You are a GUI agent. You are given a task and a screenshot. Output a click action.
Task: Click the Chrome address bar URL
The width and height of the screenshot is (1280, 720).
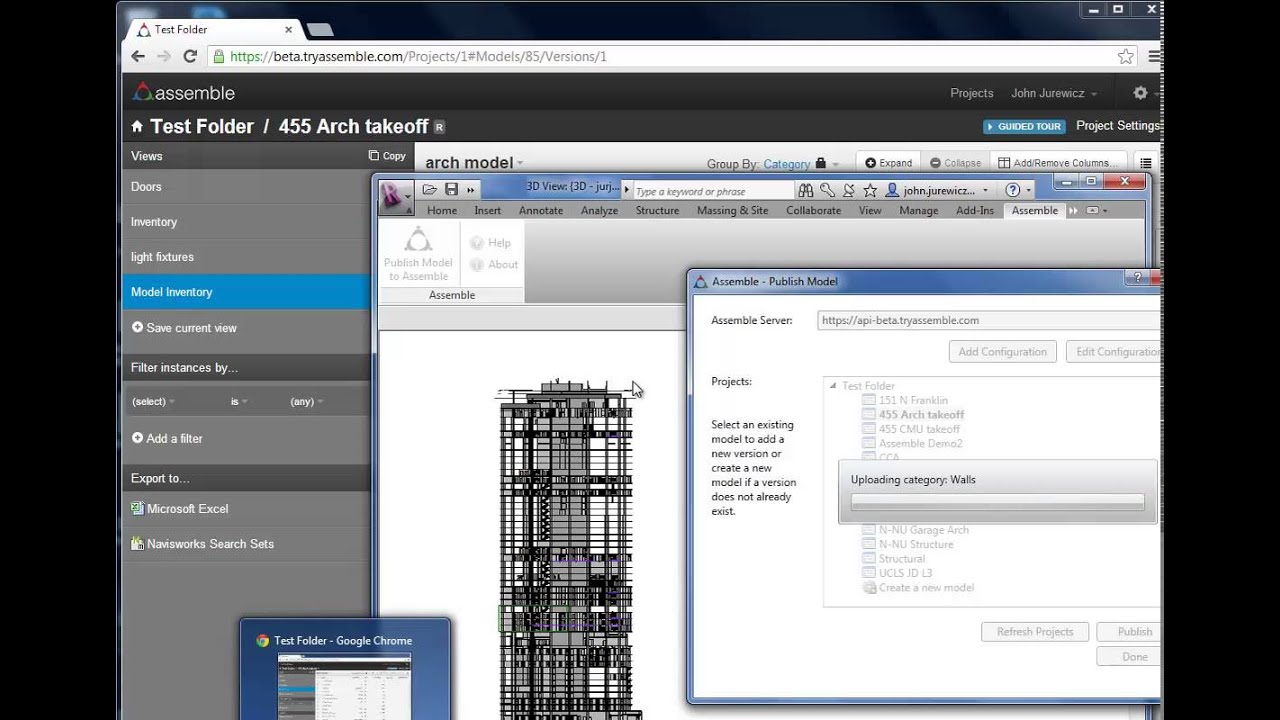[x=418, y=57]
